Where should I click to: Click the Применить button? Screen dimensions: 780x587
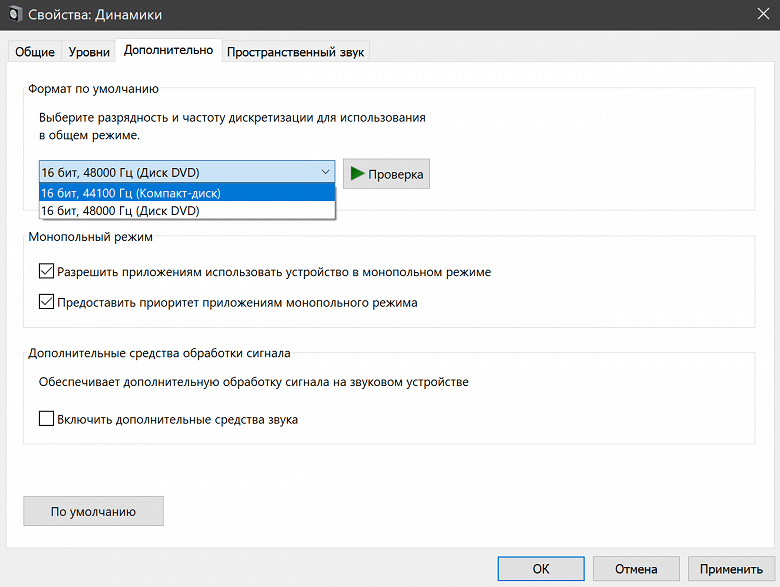pos(731,569)
